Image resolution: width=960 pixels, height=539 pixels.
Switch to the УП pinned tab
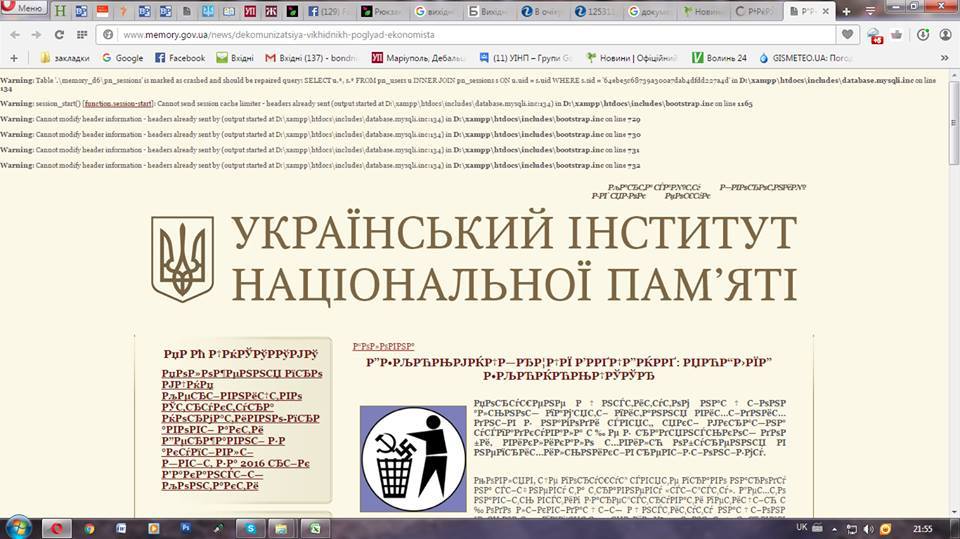pos(250,10)
